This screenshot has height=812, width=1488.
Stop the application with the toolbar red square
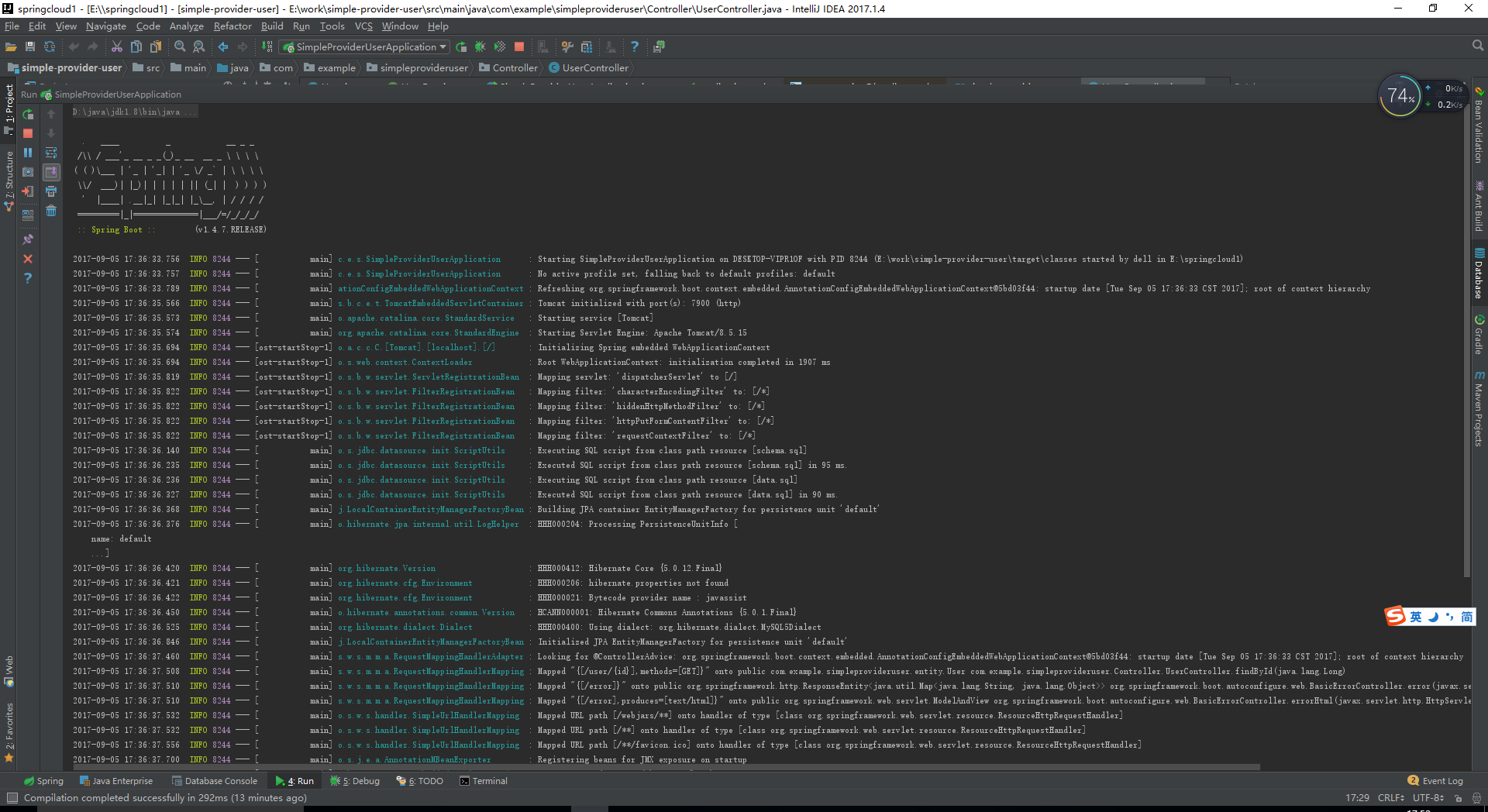click(519, 47)
